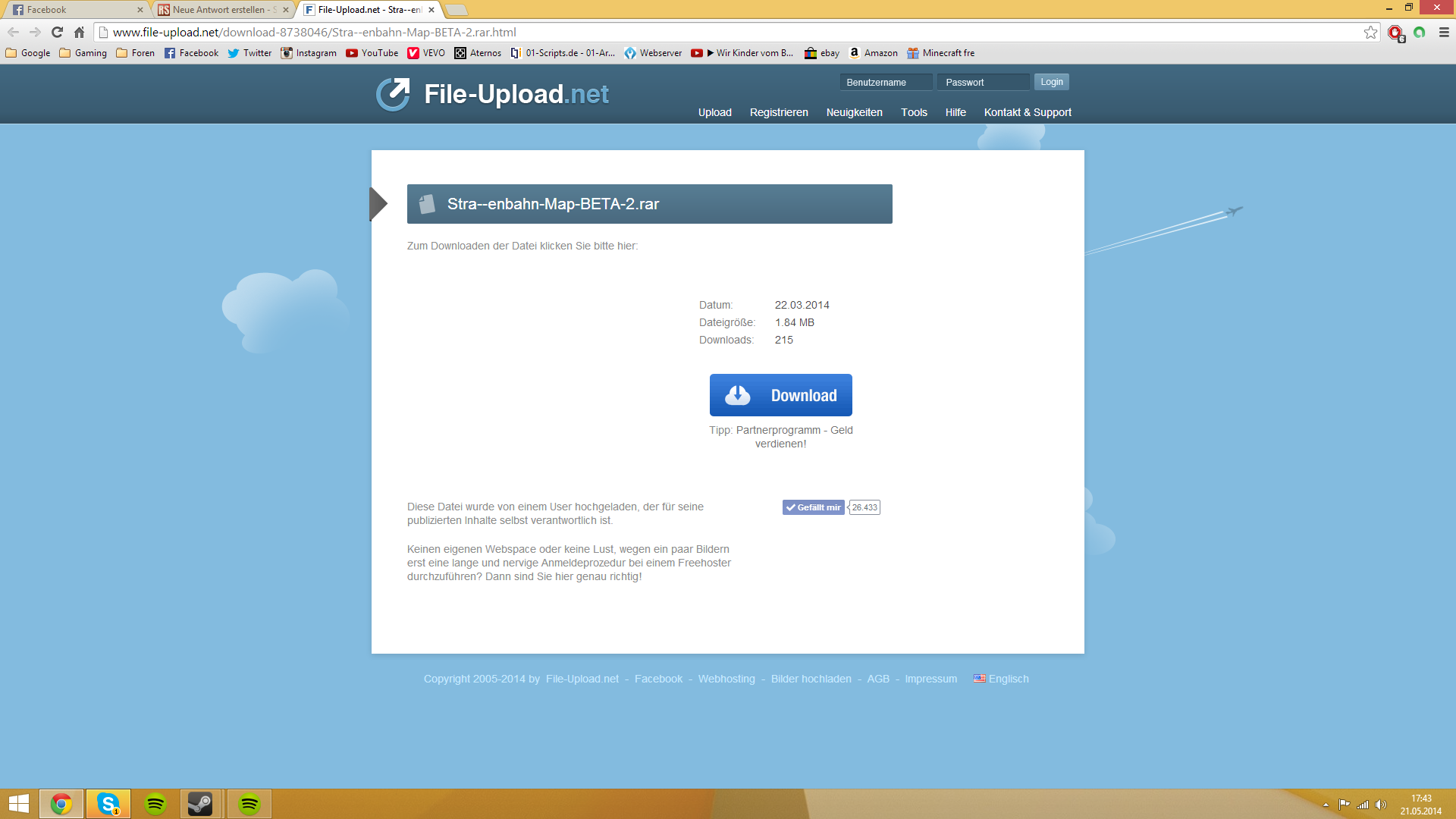The width and height of the screenshot is (1456, 819).
Task: Click the File-Upload.net logo
Action: 493,94
